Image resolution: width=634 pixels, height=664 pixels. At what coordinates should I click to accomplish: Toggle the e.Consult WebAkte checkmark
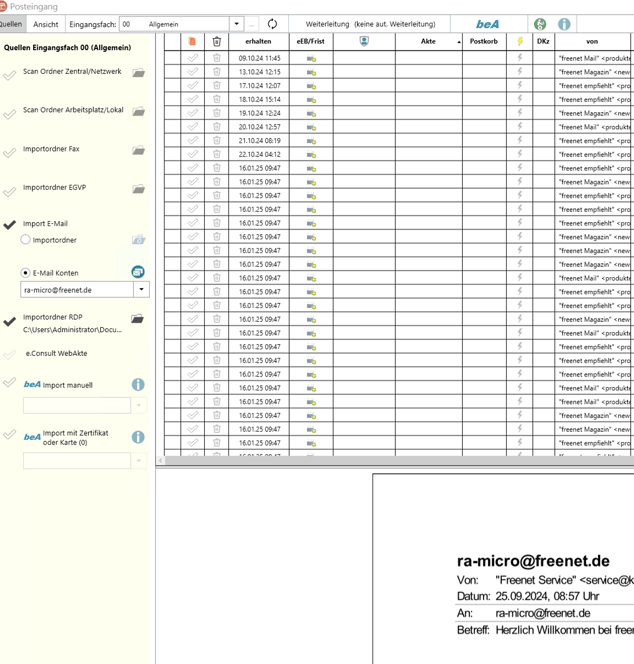9,354
